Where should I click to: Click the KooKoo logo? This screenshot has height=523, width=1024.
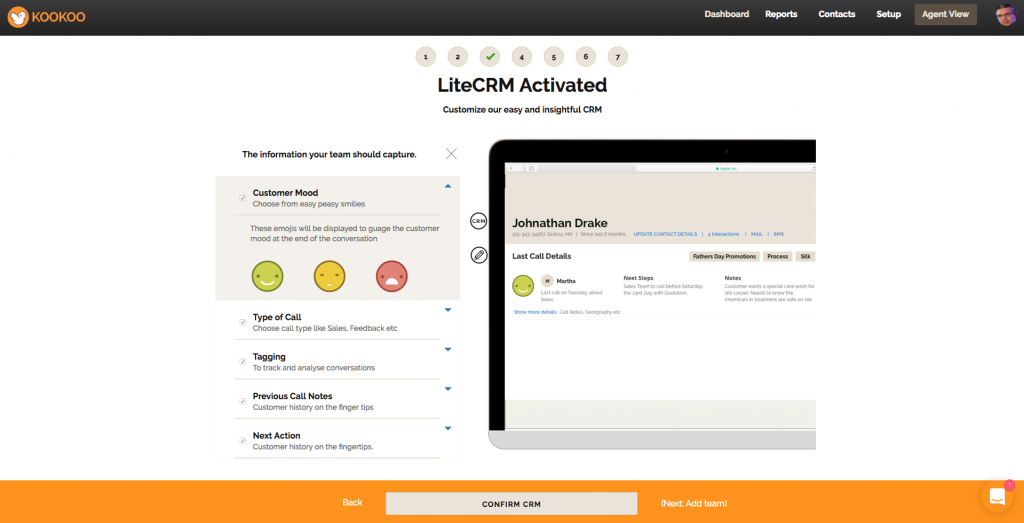pyautogui.click(x=46, y=17)
